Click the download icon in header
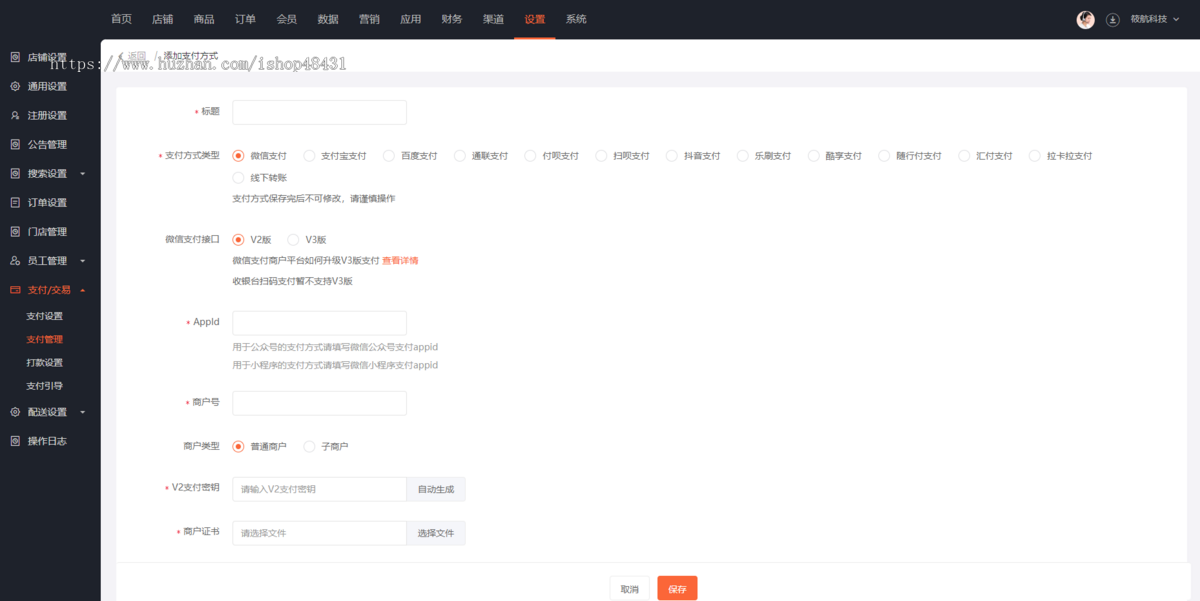Screen dimensions: 1200x601 [1112, 19]
